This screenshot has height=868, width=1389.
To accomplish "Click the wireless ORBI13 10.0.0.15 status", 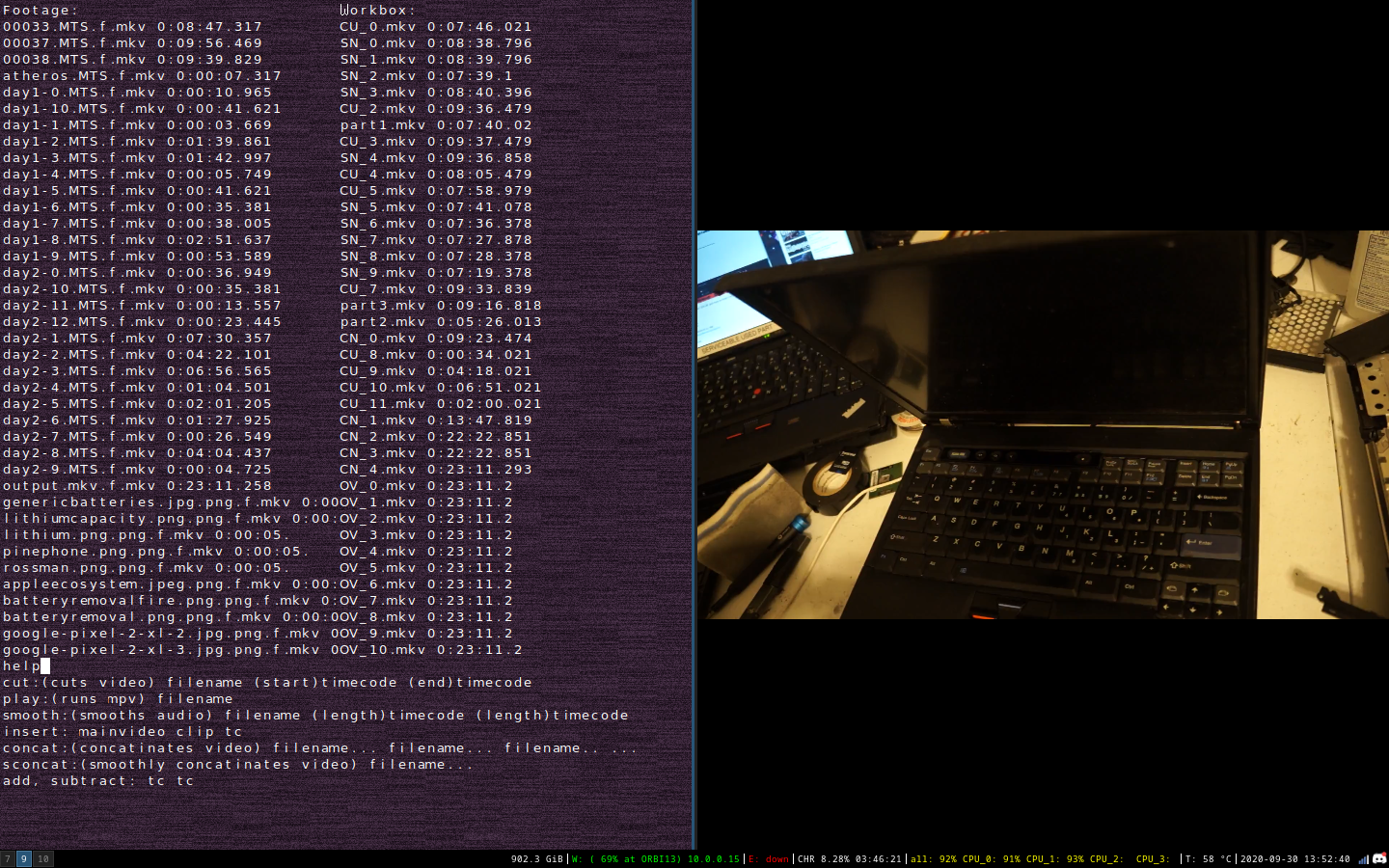I will (x=655, y=859).
